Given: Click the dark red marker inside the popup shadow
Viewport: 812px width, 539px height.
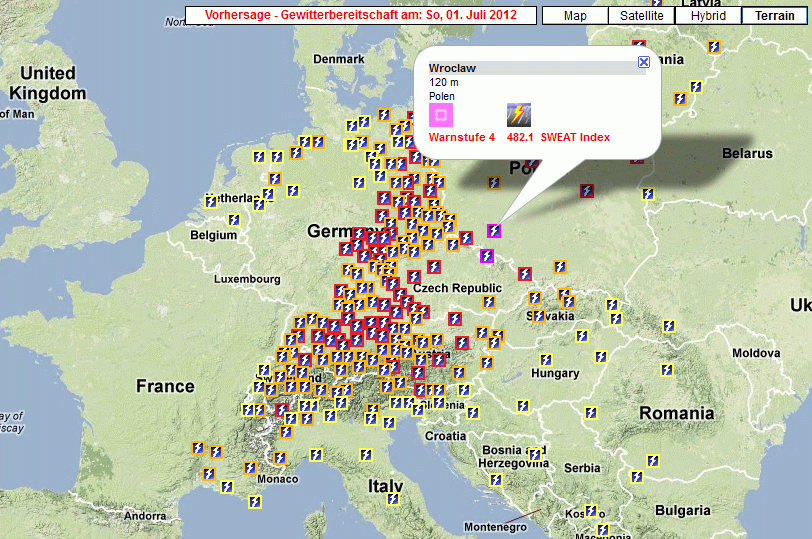Looking at the screenshot, I should pyautogui.click(x=587, y=191).
